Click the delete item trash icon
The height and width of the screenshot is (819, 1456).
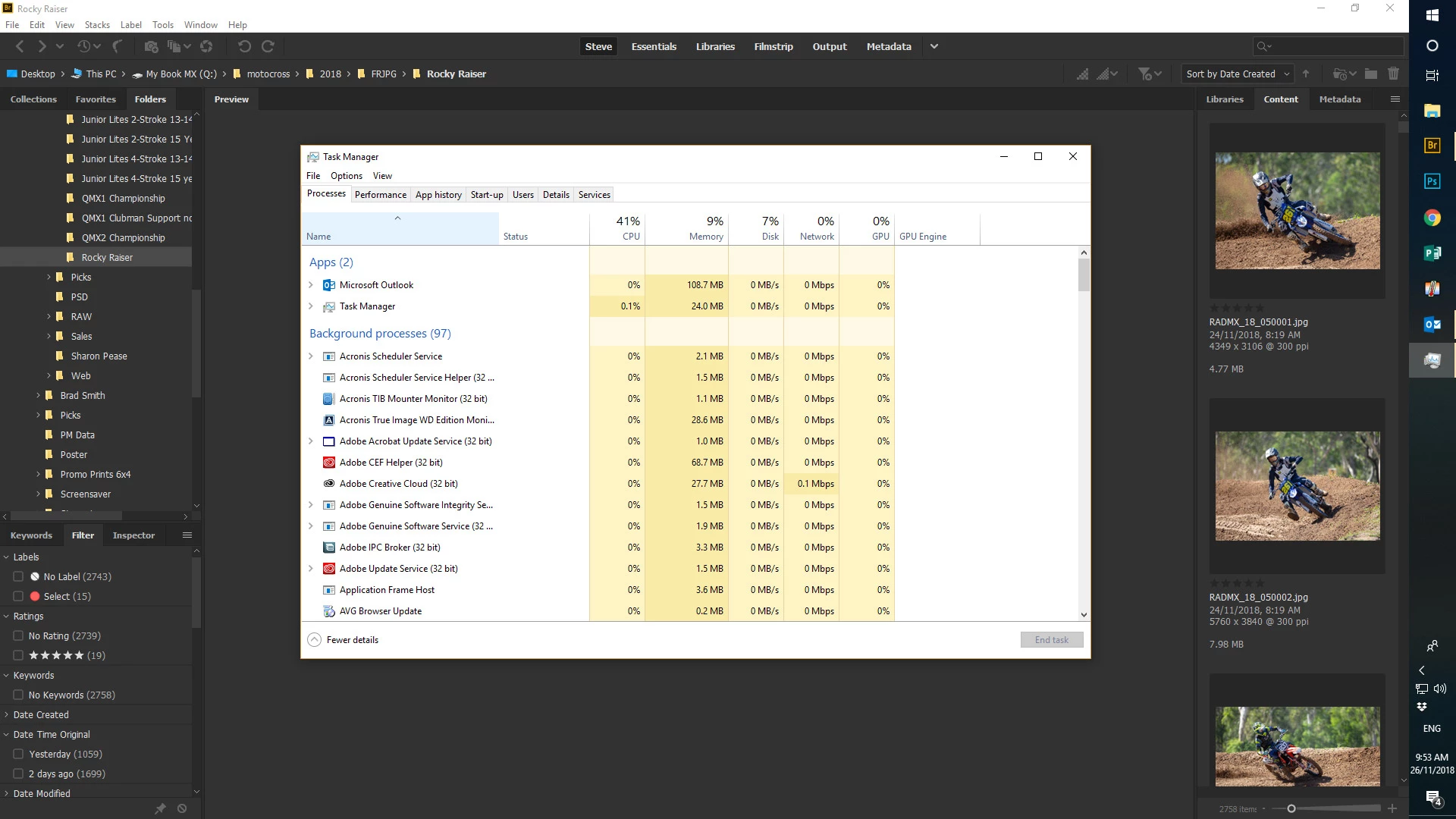point(1393,74)
